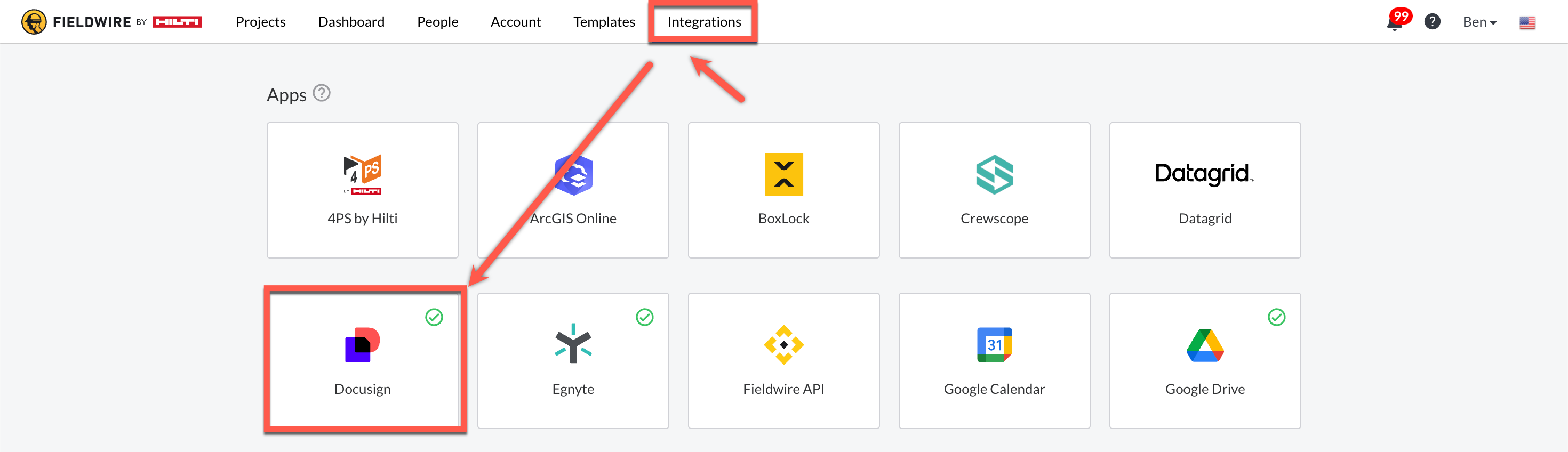Click the help question mark icon in header
The image size is (1568, 452).
[x=1432, y=22]
